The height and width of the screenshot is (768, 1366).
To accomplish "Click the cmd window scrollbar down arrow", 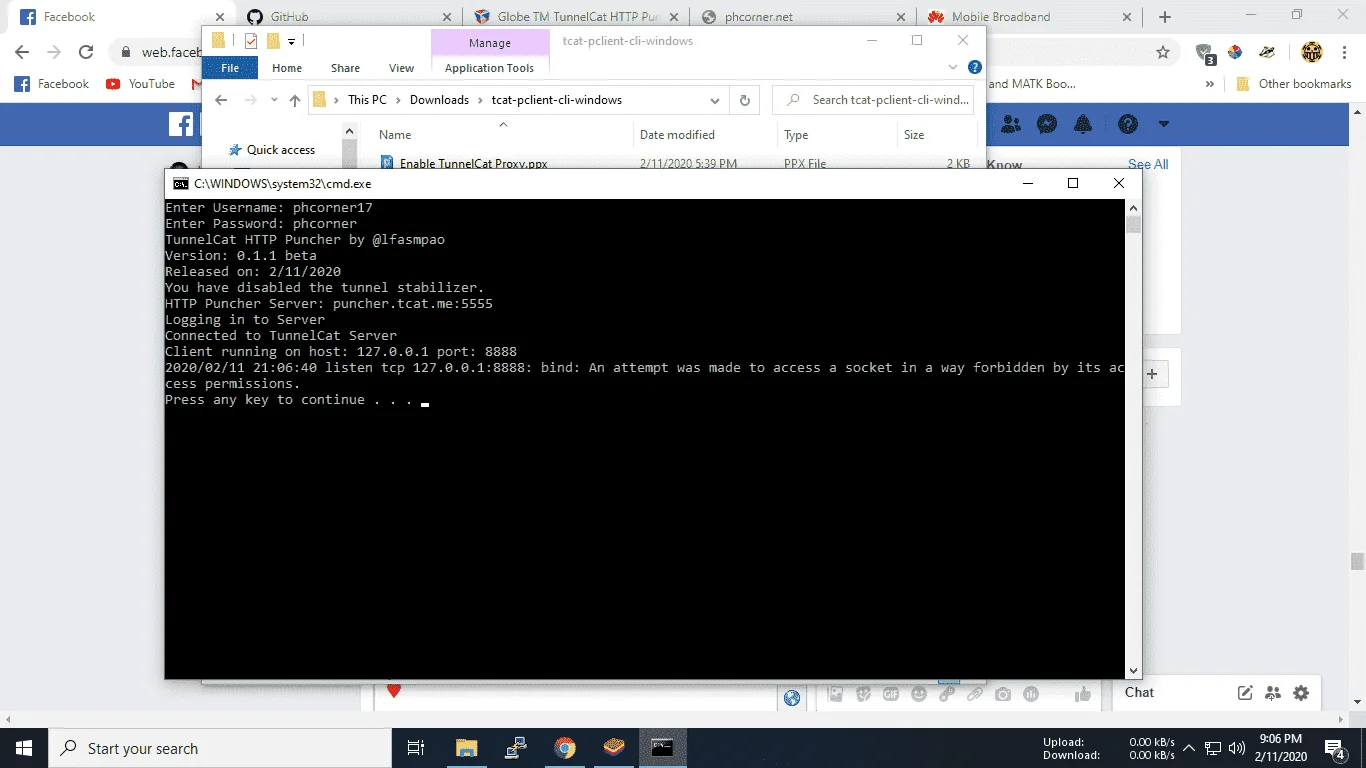I will (x=1133, y=671).
